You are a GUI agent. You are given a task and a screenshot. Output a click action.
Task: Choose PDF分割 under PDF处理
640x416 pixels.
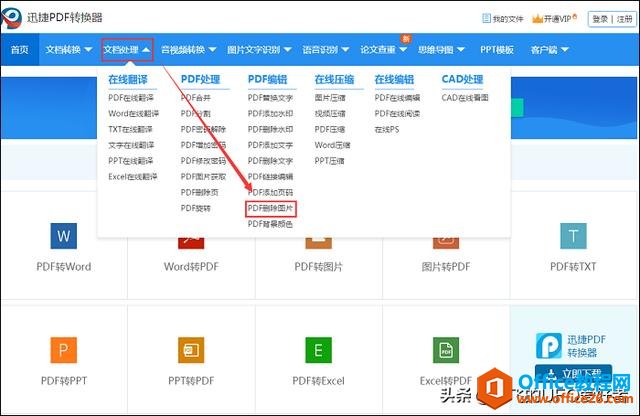[x=196, y=113]
